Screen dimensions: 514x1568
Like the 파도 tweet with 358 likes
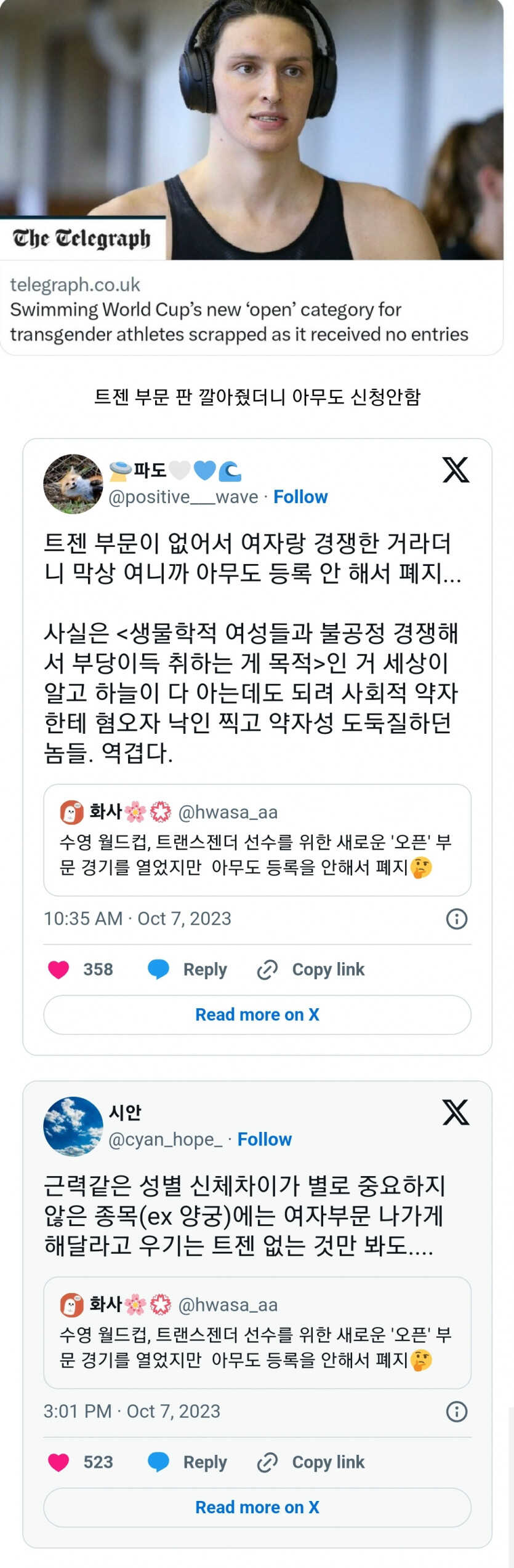(x=58, y=969)
